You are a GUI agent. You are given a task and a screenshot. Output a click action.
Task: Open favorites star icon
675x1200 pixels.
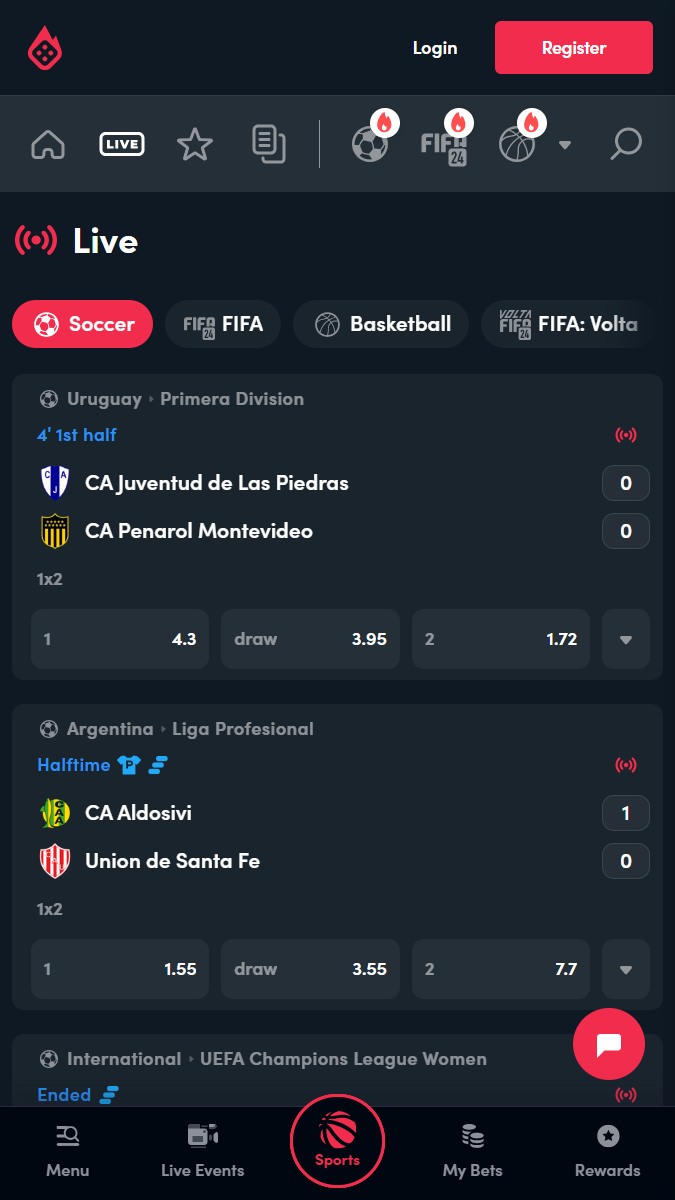click(x=195, y=145)
